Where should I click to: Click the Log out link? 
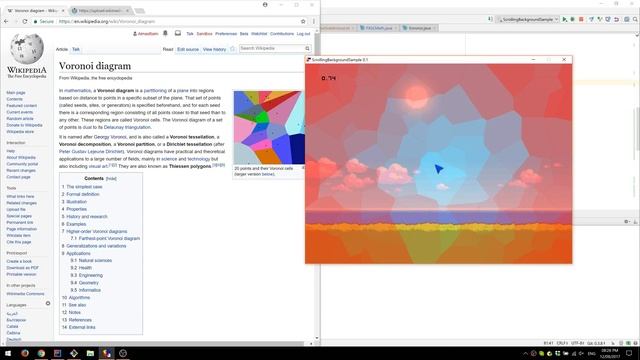click(303, 34)
